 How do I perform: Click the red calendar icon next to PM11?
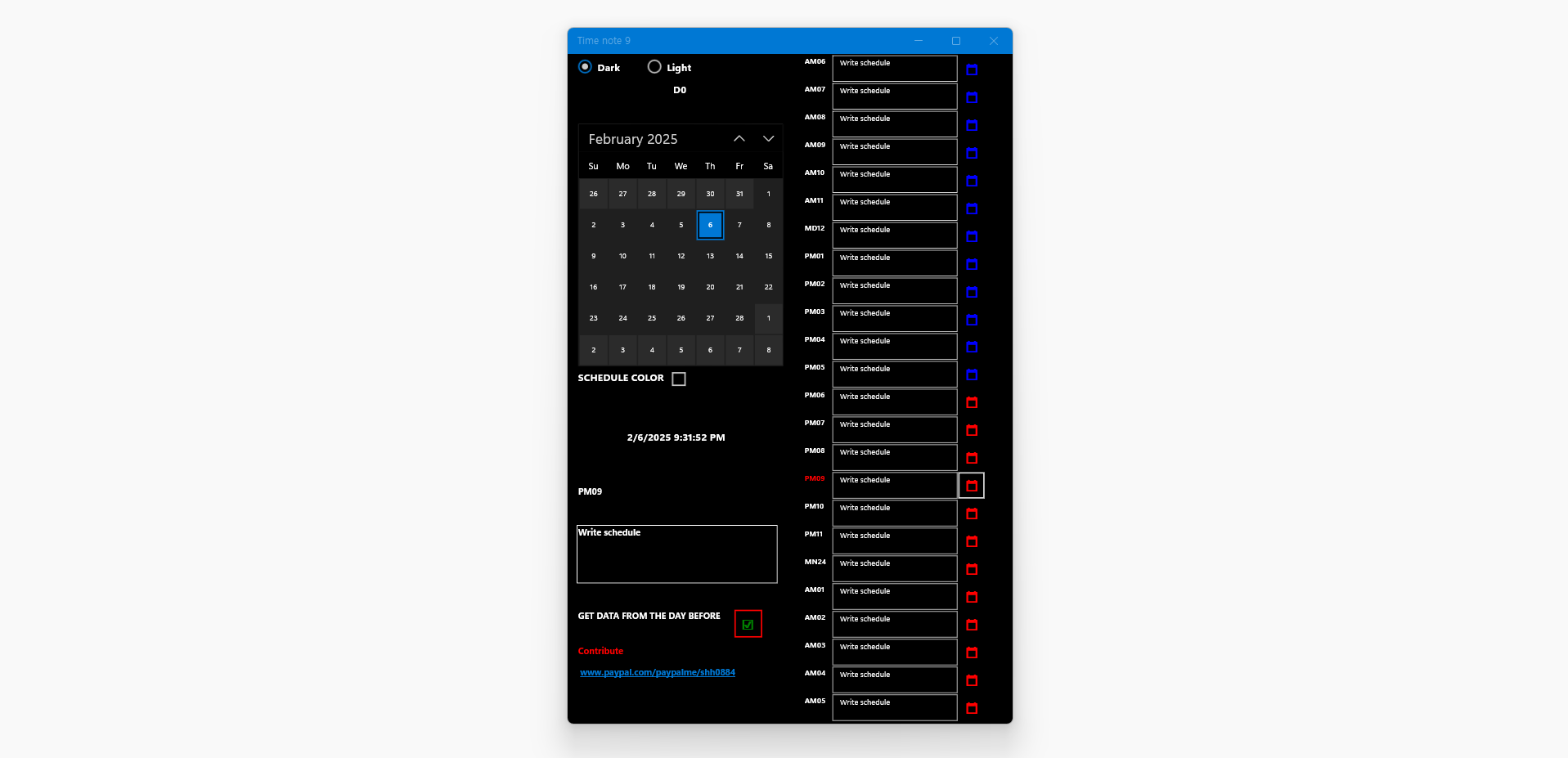point(972,542)
